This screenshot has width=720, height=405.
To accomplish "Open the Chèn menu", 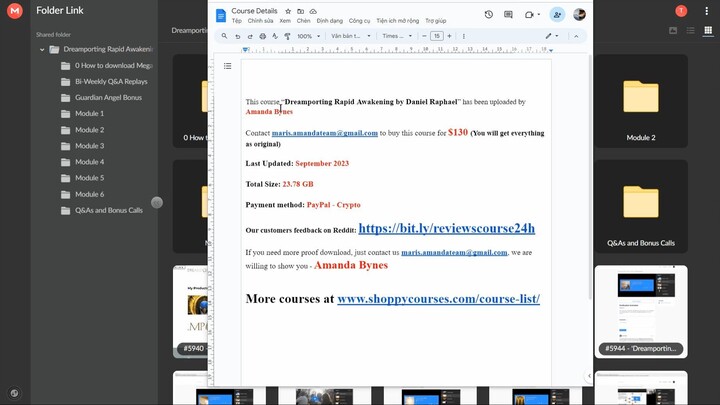I will pos(303,20).
